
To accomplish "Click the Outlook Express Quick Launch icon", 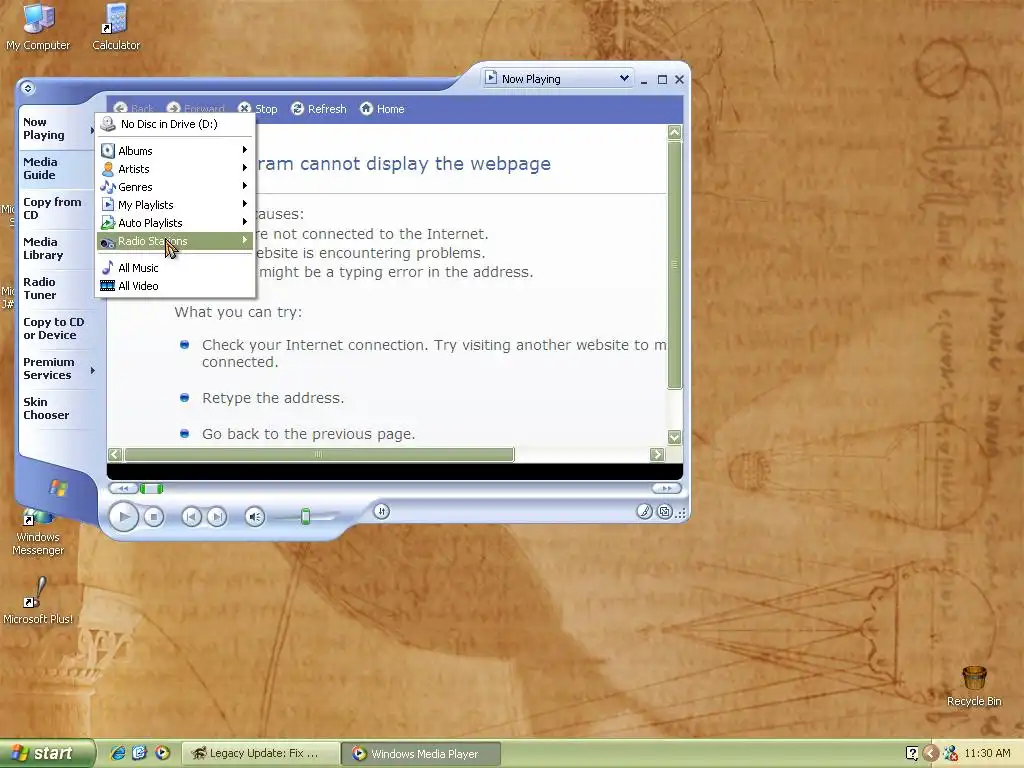I will pos(140,753).
